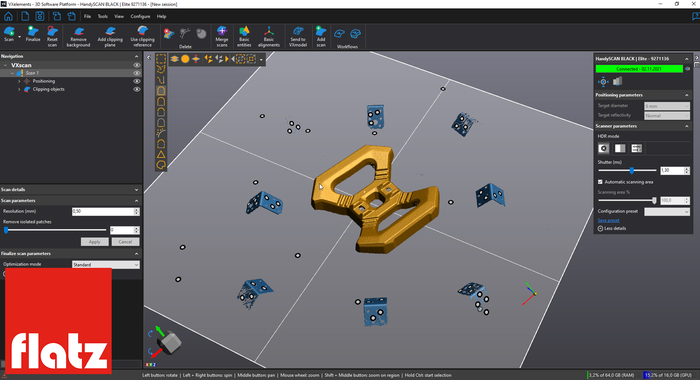Screen dimensions: 700x380
Task: Collapse the VXscan tree node
Action: pyautogui.click(x=5, y=65)
